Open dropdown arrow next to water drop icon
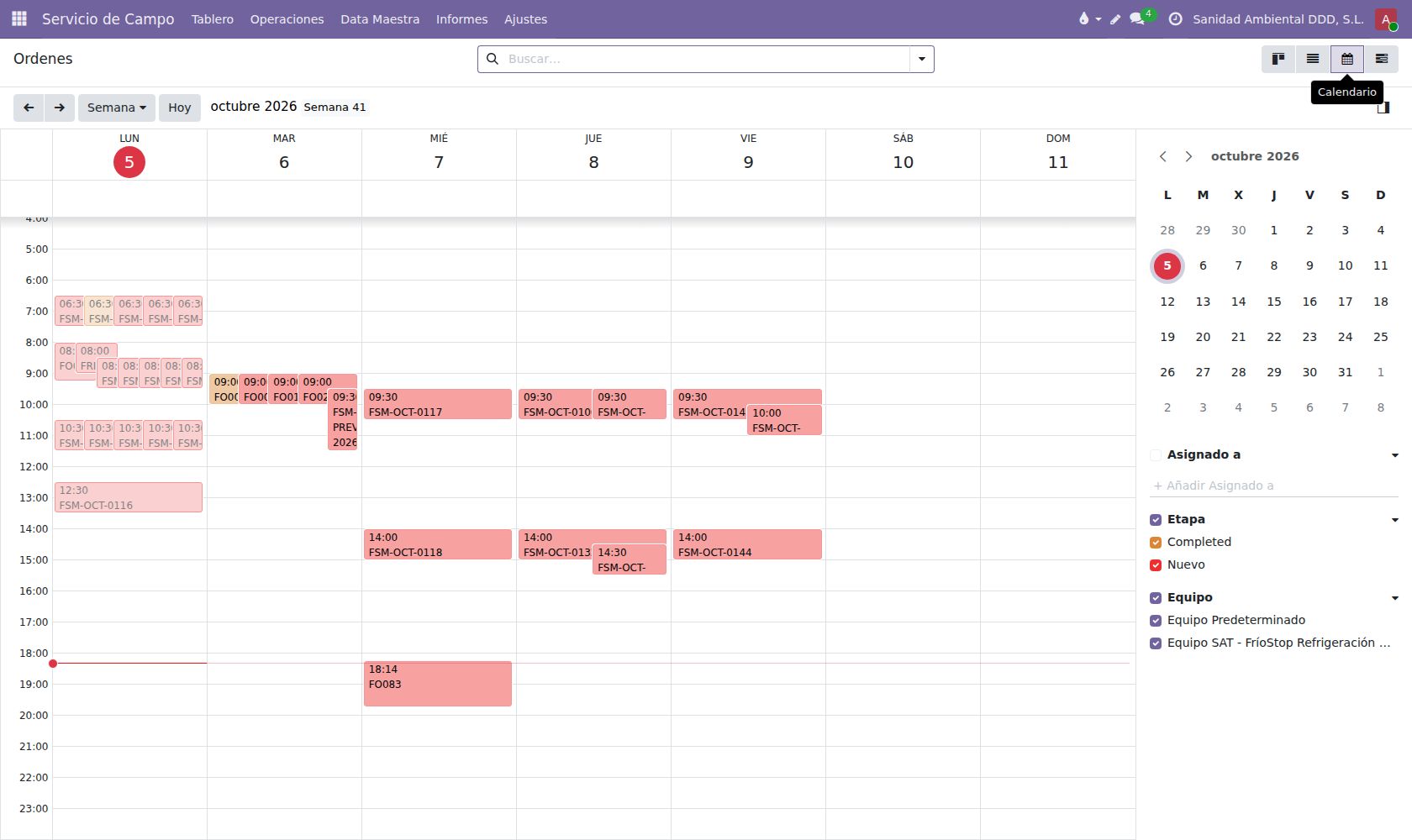The image size is (1412, 840). click(x=1099, y=19)
